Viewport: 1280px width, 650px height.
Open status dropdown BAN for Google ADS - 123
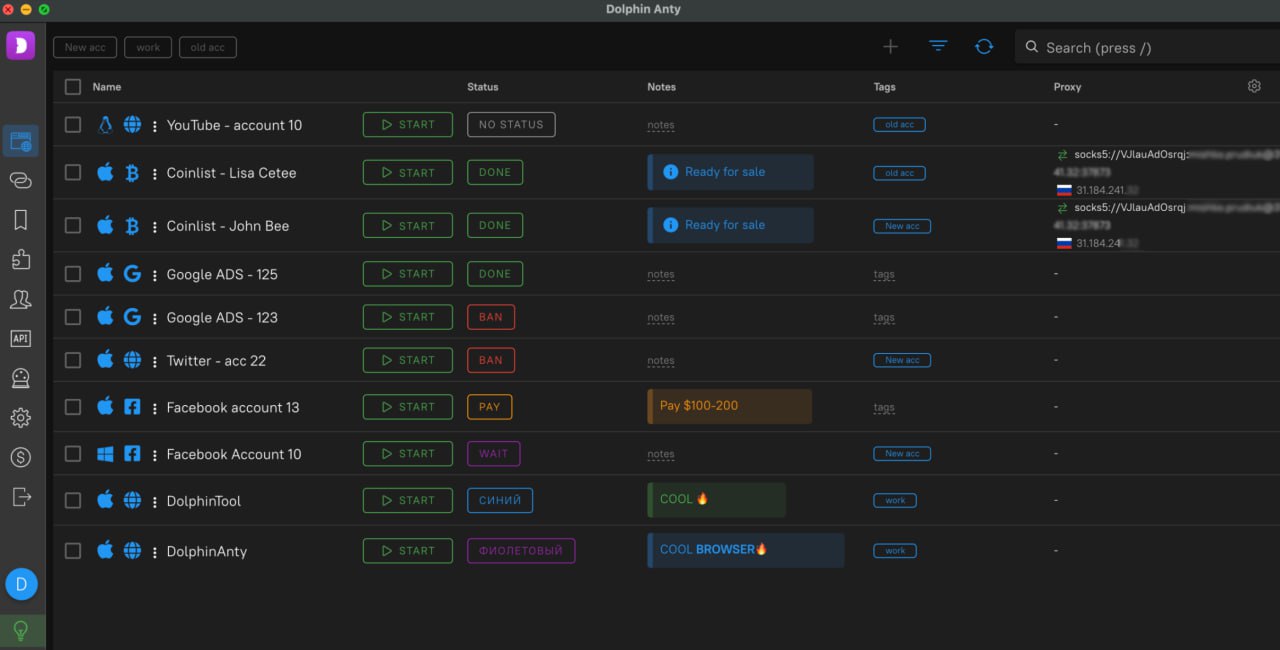pos(490,317)
